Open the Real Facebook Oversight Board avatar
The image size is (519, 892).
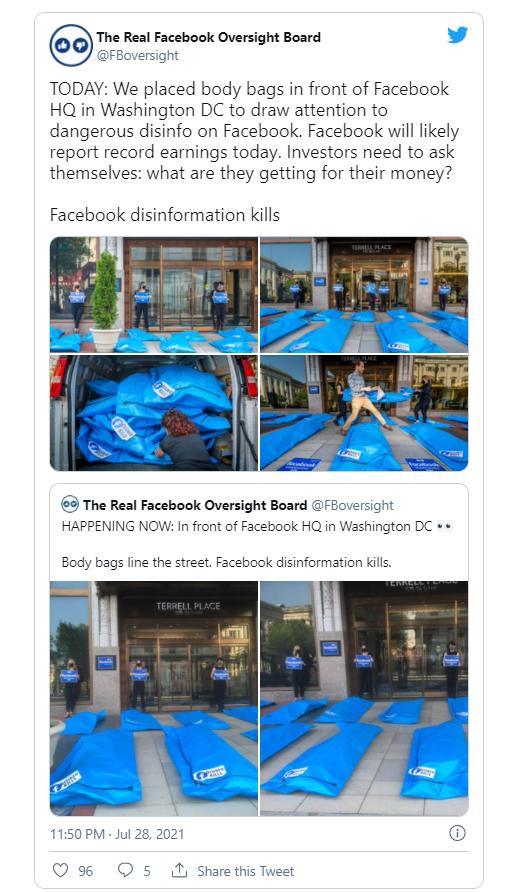(x=71, y=46)
